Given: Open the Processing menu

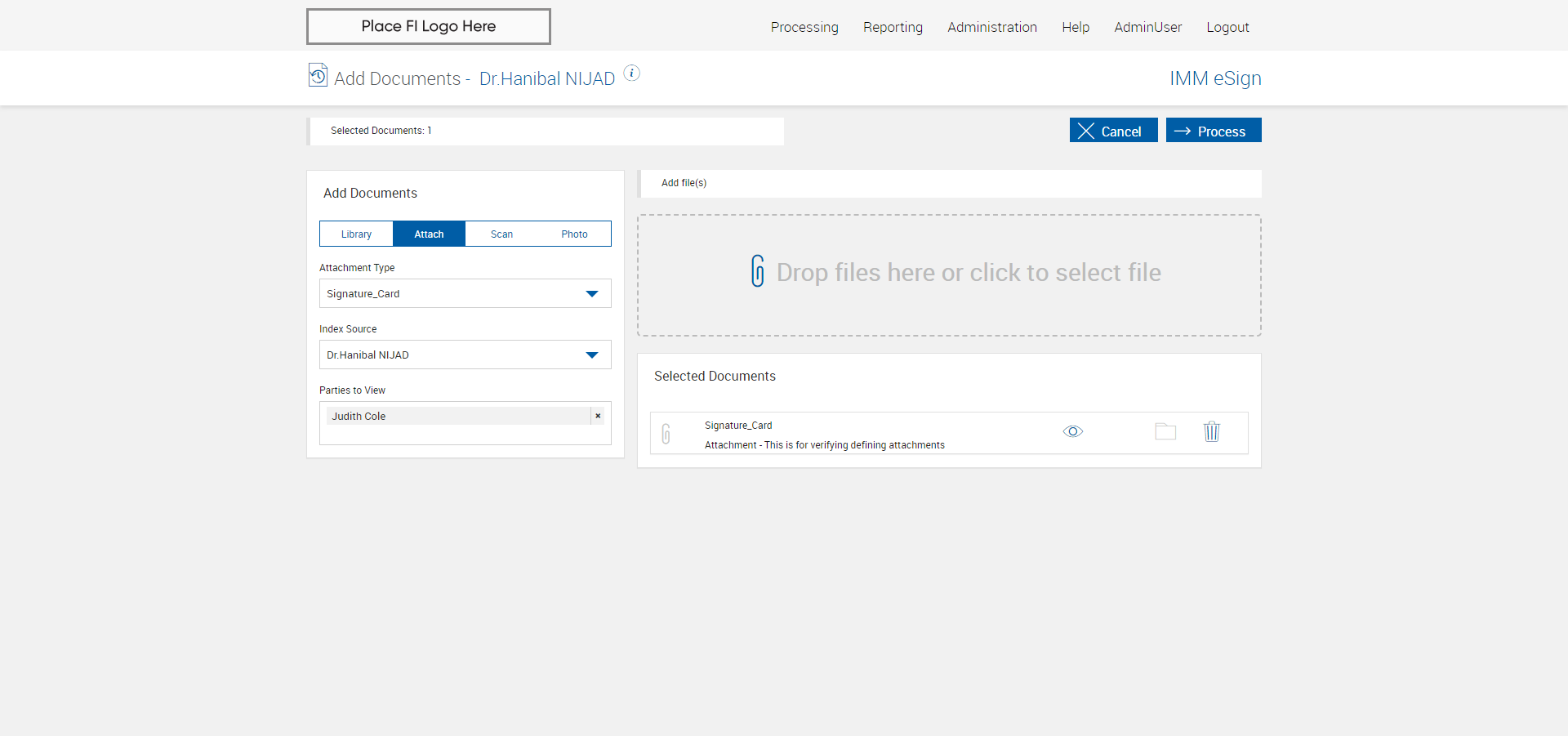Looking at the screenshot, I should [804, 27].
